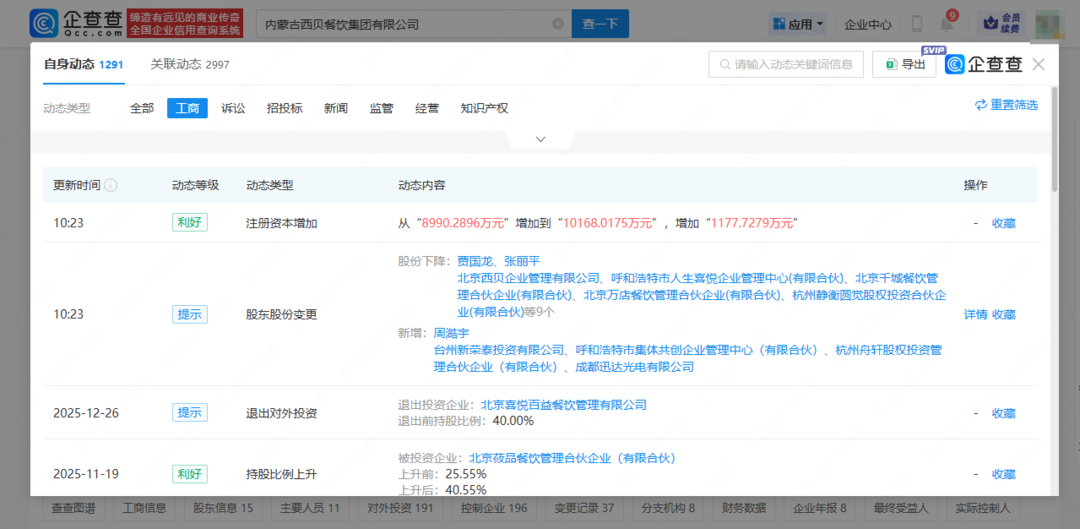The image size is (1080, 529).
Task: Open the 应用 dropdown menu
Action: coord(798,24)
